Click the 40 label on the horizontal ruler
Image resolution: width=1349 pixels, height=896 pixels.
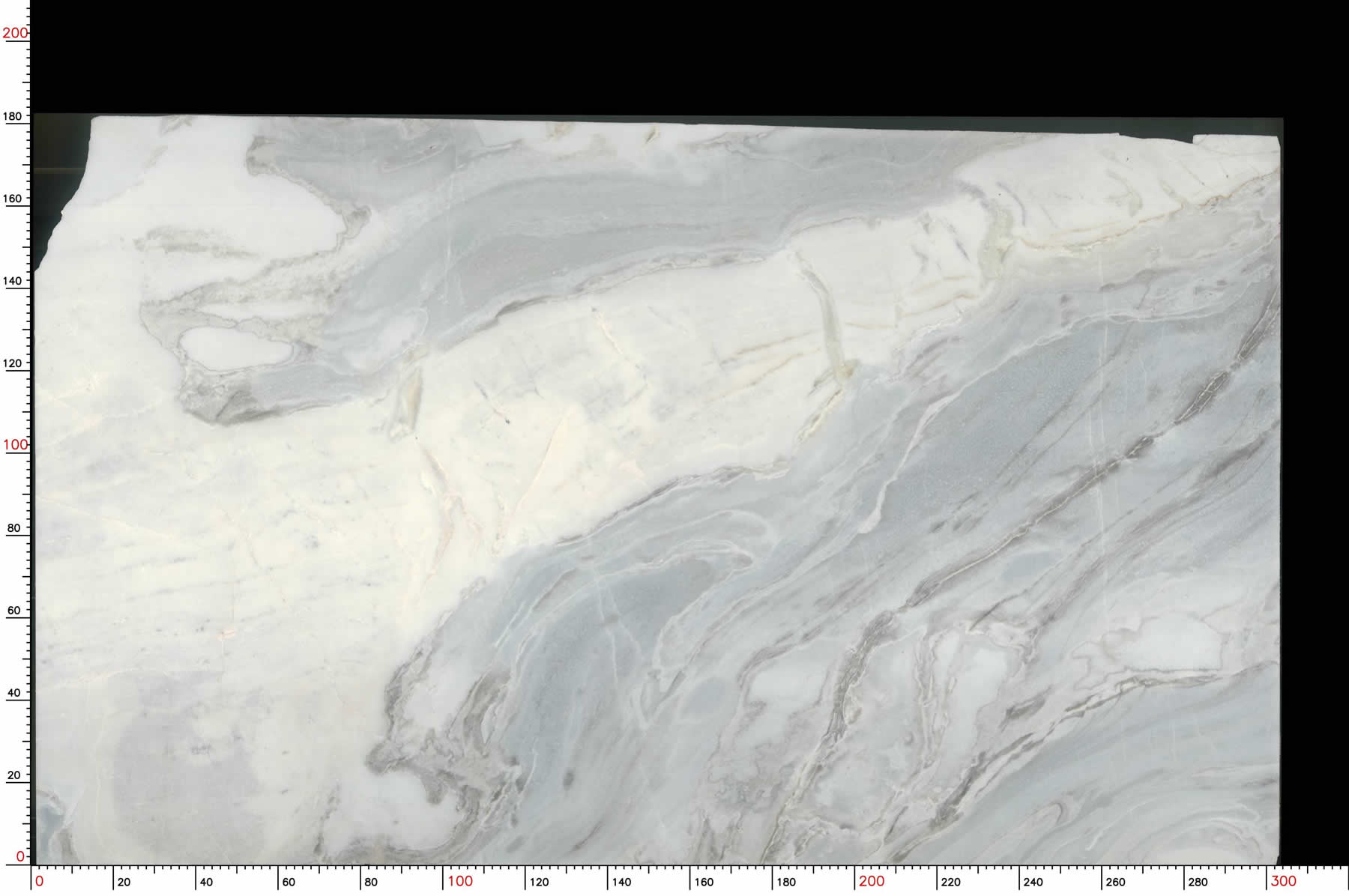206,883
